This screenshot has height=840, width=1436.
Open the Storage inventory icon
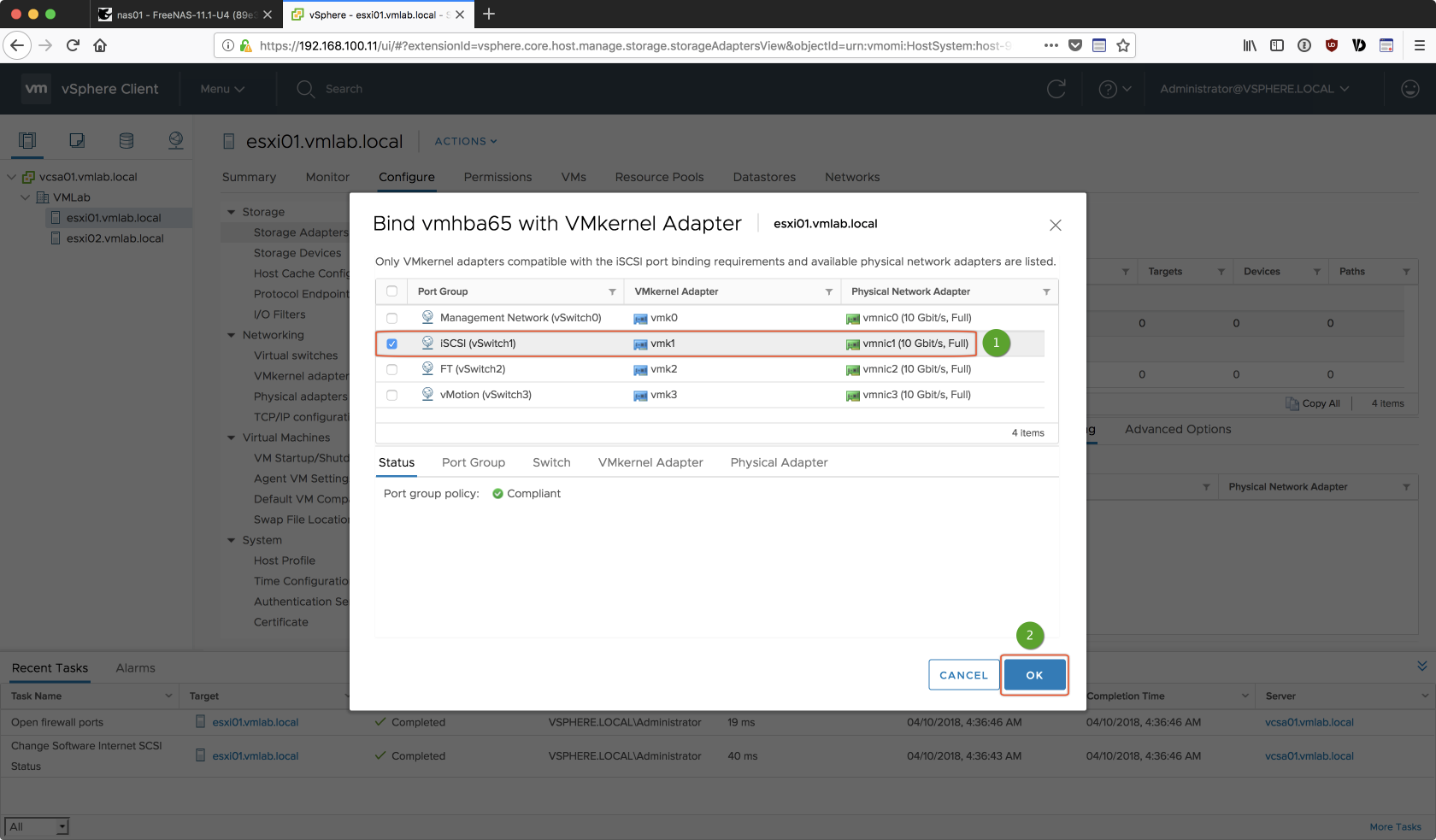pos(127,141)
